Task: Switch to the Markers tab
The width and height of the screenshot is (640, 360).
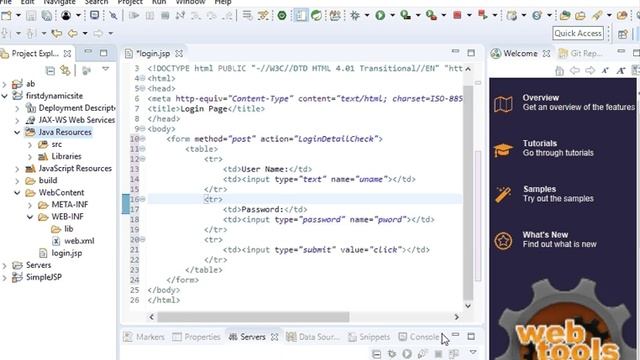Action: pos(144,337)
